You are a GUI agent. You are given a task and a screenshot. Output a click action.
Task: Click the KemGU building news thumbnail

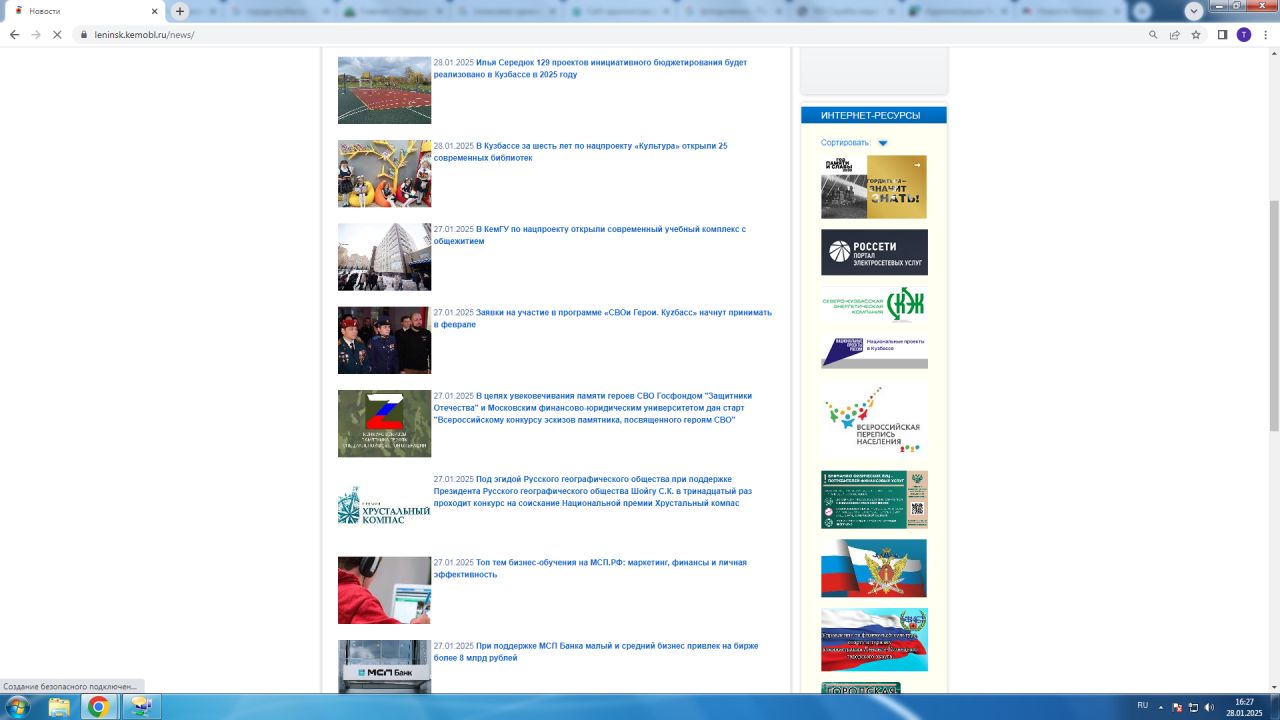coord(384,257)
